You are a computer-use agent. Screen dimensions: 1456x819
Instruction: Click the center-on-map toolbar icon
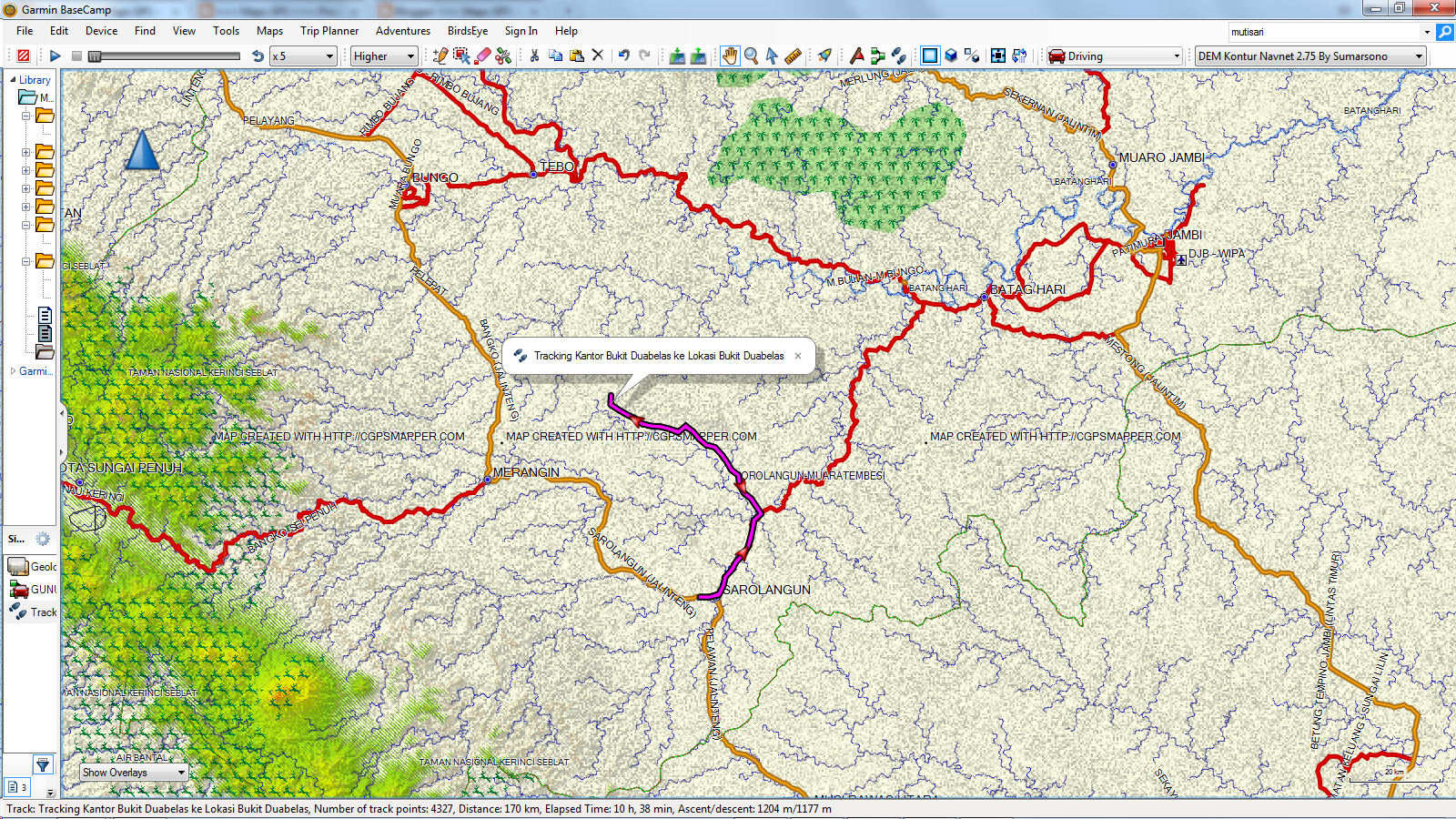tap(998, 56)
